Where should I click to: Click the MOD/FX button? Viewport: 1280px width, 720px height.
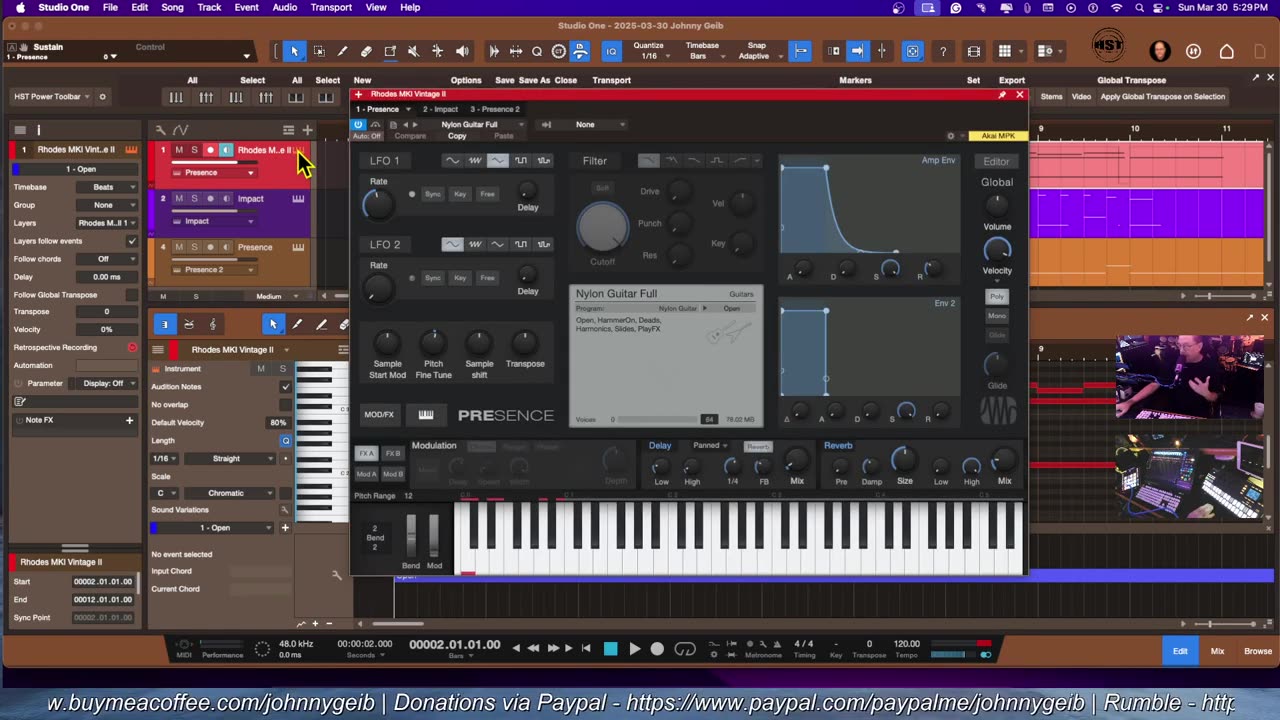click(379, 415)
